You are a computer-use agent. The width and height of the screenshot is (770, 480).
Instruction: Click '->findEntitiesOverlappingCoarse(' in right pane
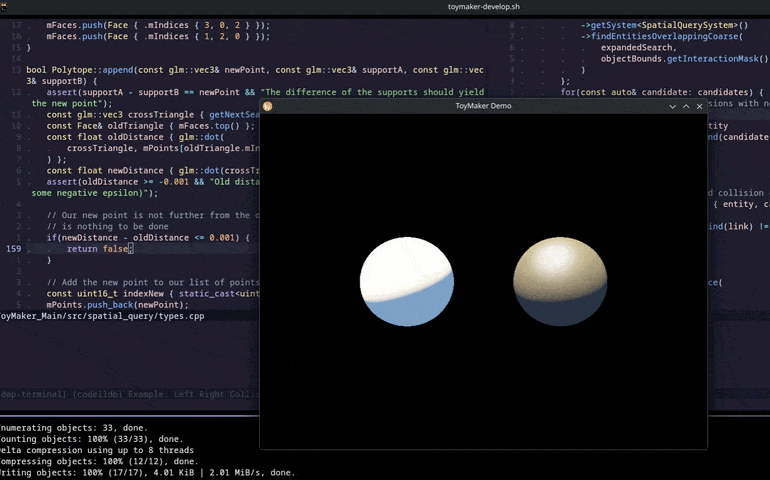pos(662,36)
